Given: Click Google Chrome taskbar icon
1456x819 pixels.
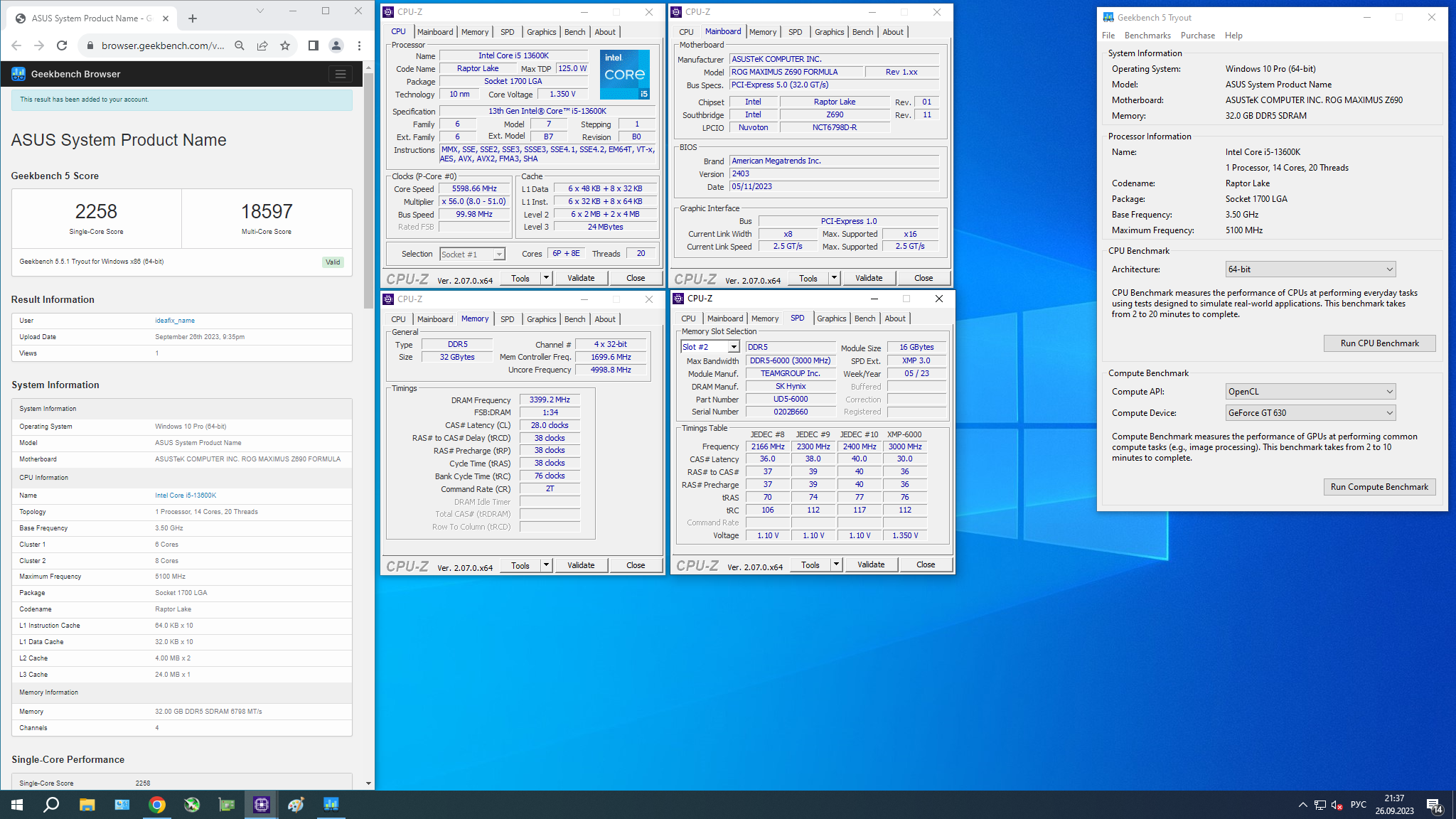Looking at the screenshot, I should [157, 805].
